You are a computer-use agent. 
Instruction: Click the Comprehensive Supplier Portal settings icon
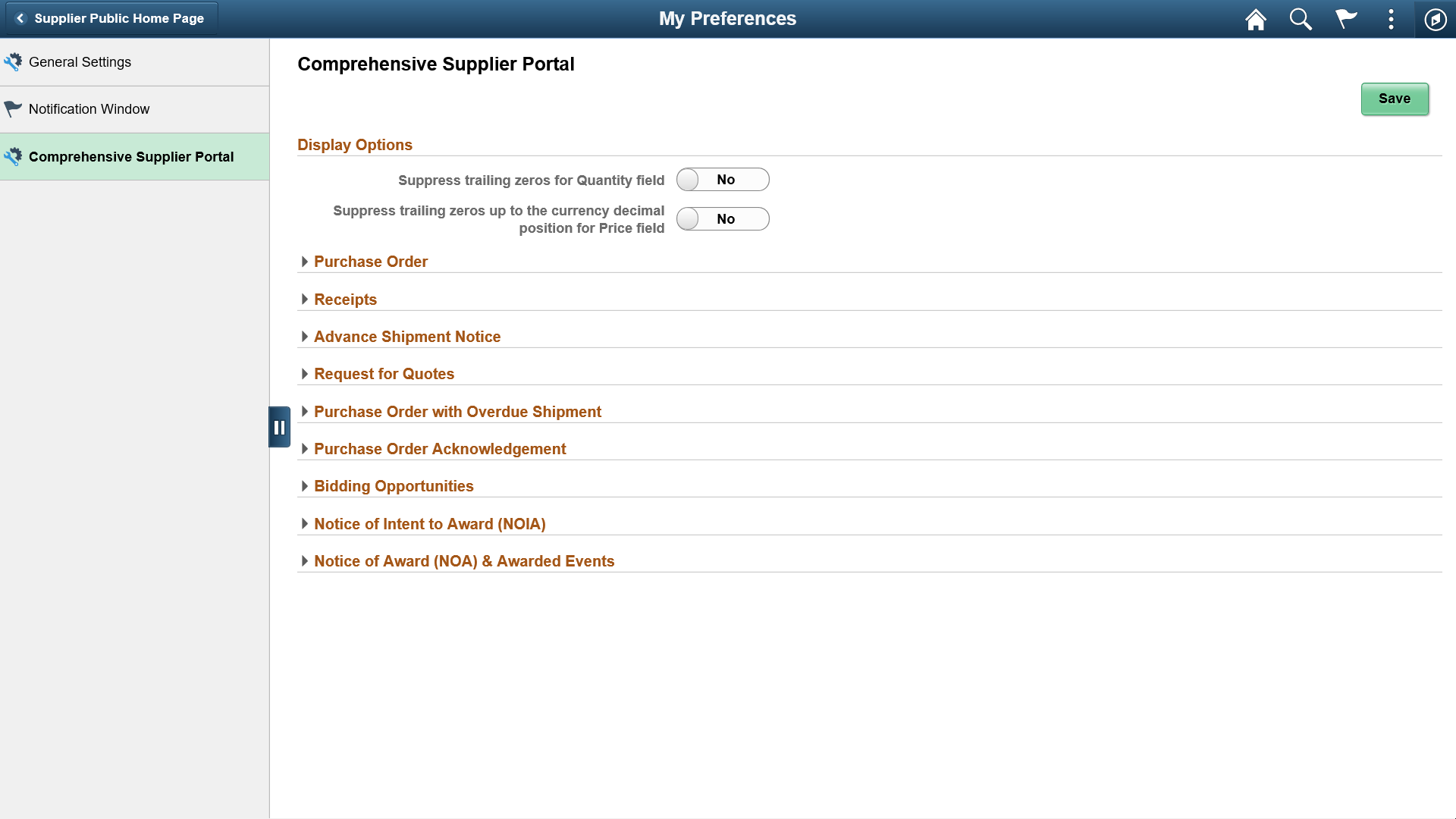coord(13,155)
